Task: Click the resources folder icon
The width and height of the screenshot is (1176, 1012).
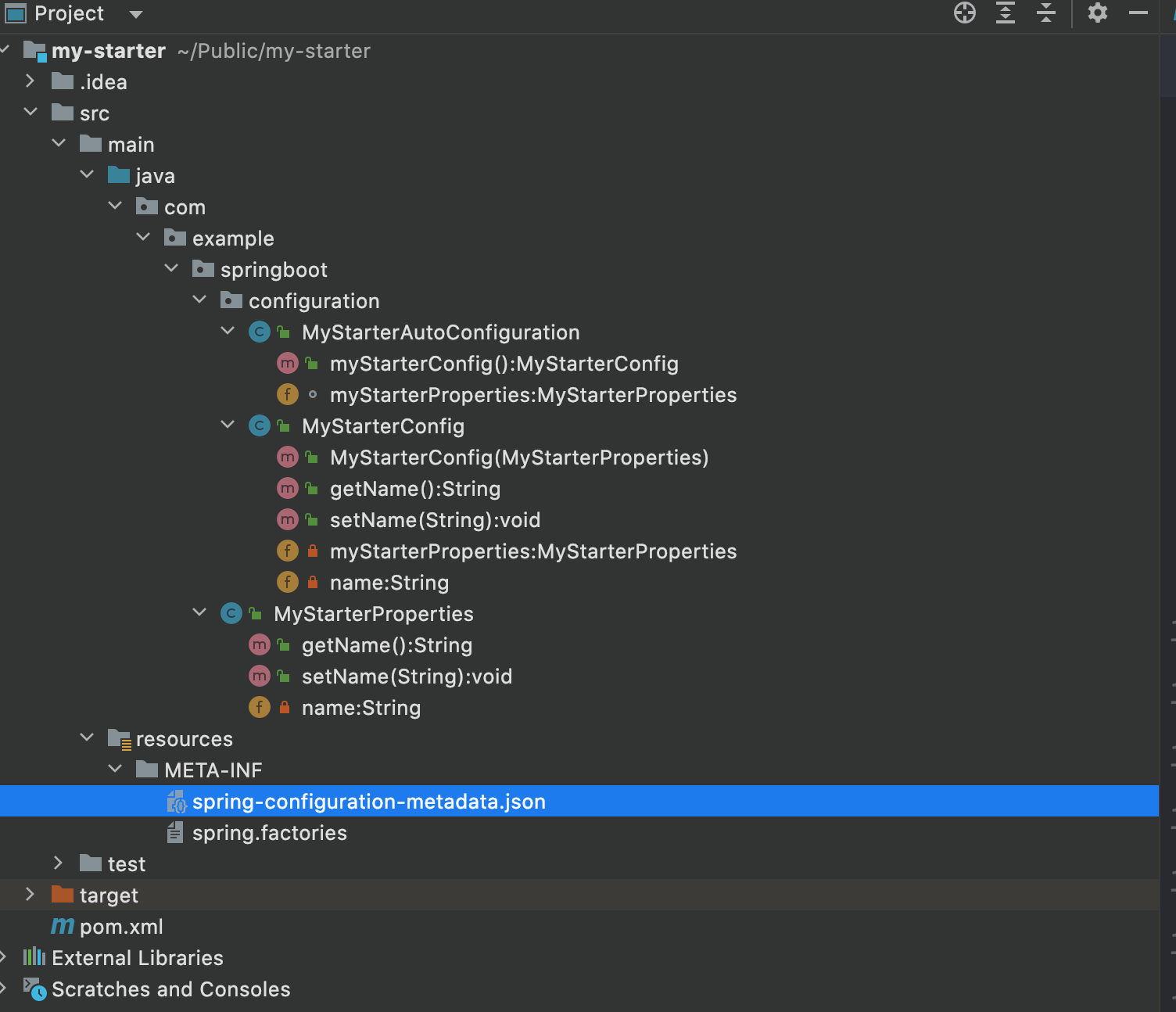Action: coord(120,739)
